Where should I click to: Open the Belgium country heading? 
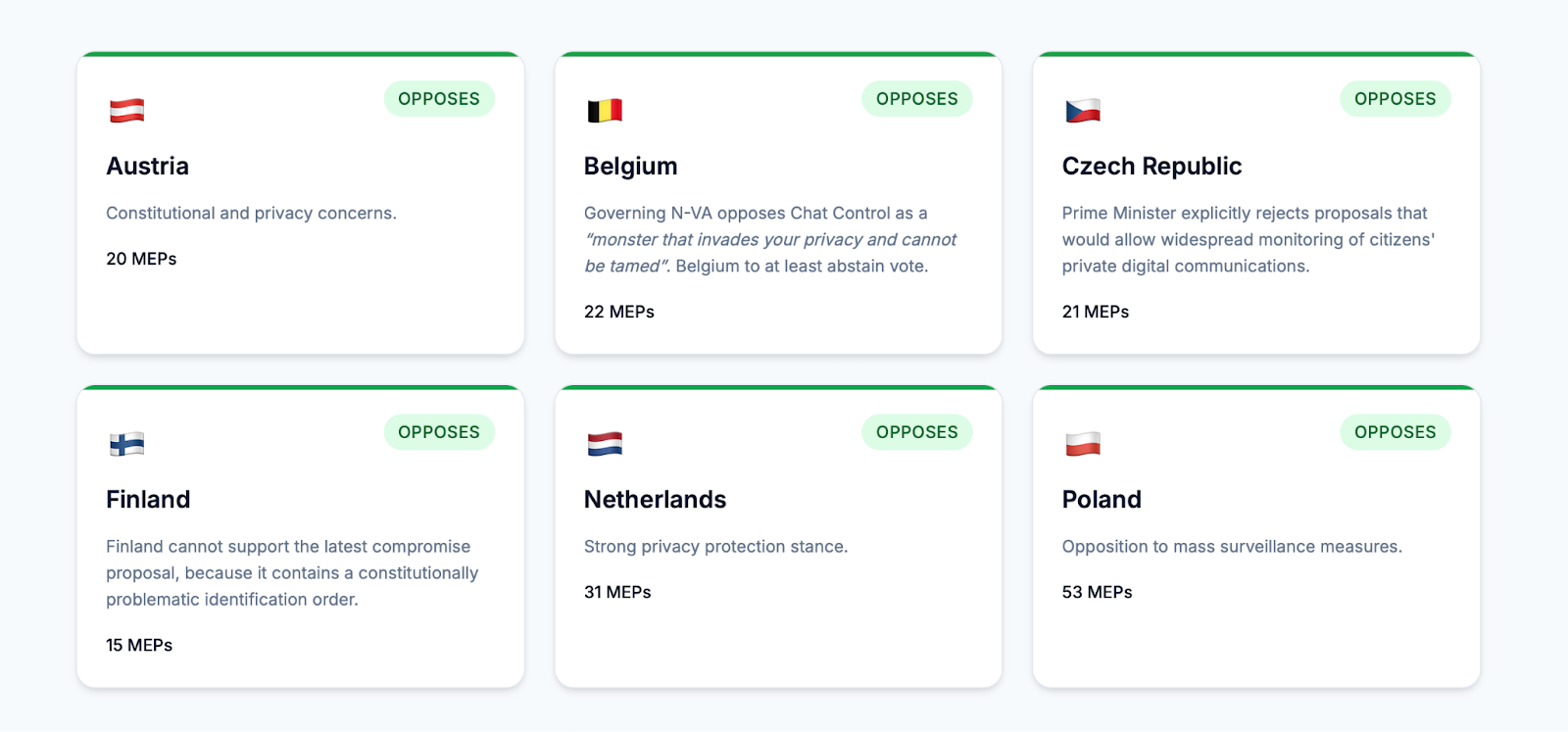tap(630, 167)
